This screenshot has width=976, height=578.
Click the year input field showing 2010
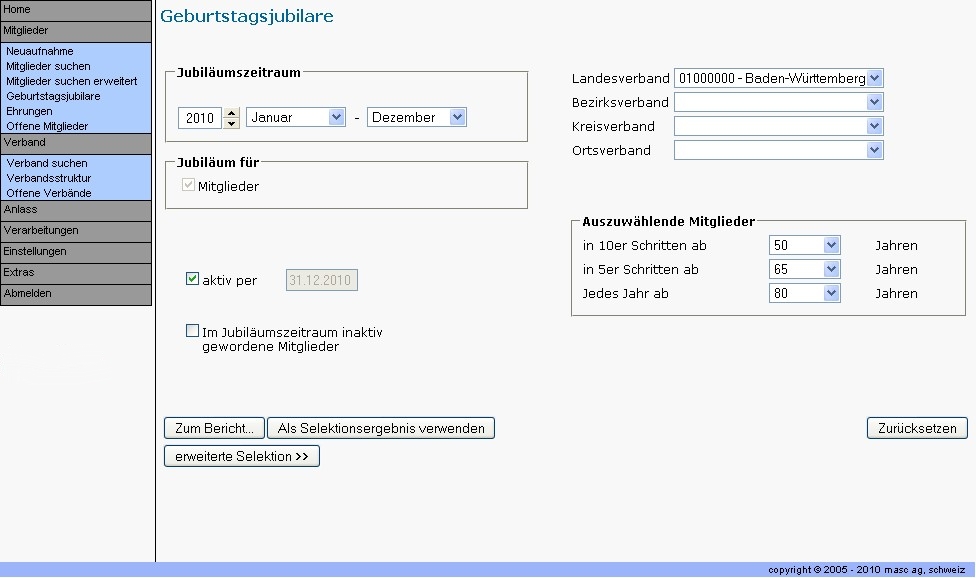[x=200, y=118]
